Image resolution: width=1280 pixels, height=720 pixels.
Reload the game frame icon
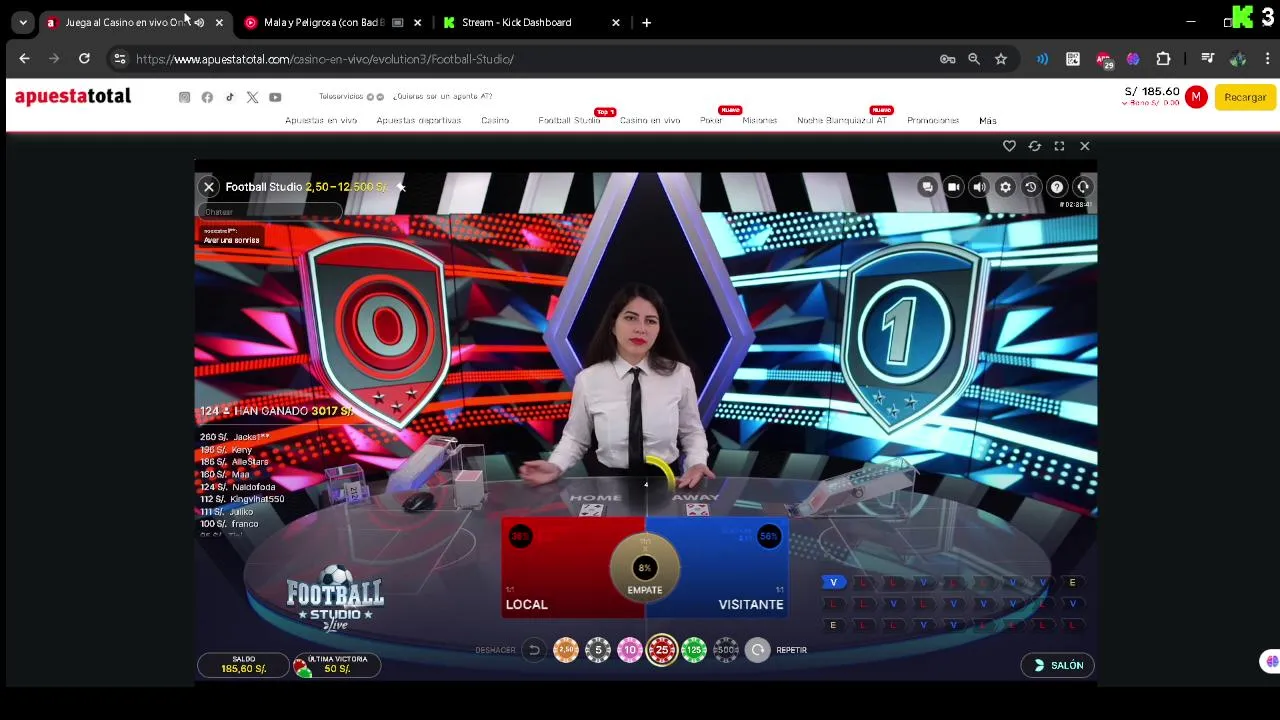[1034, 146]
